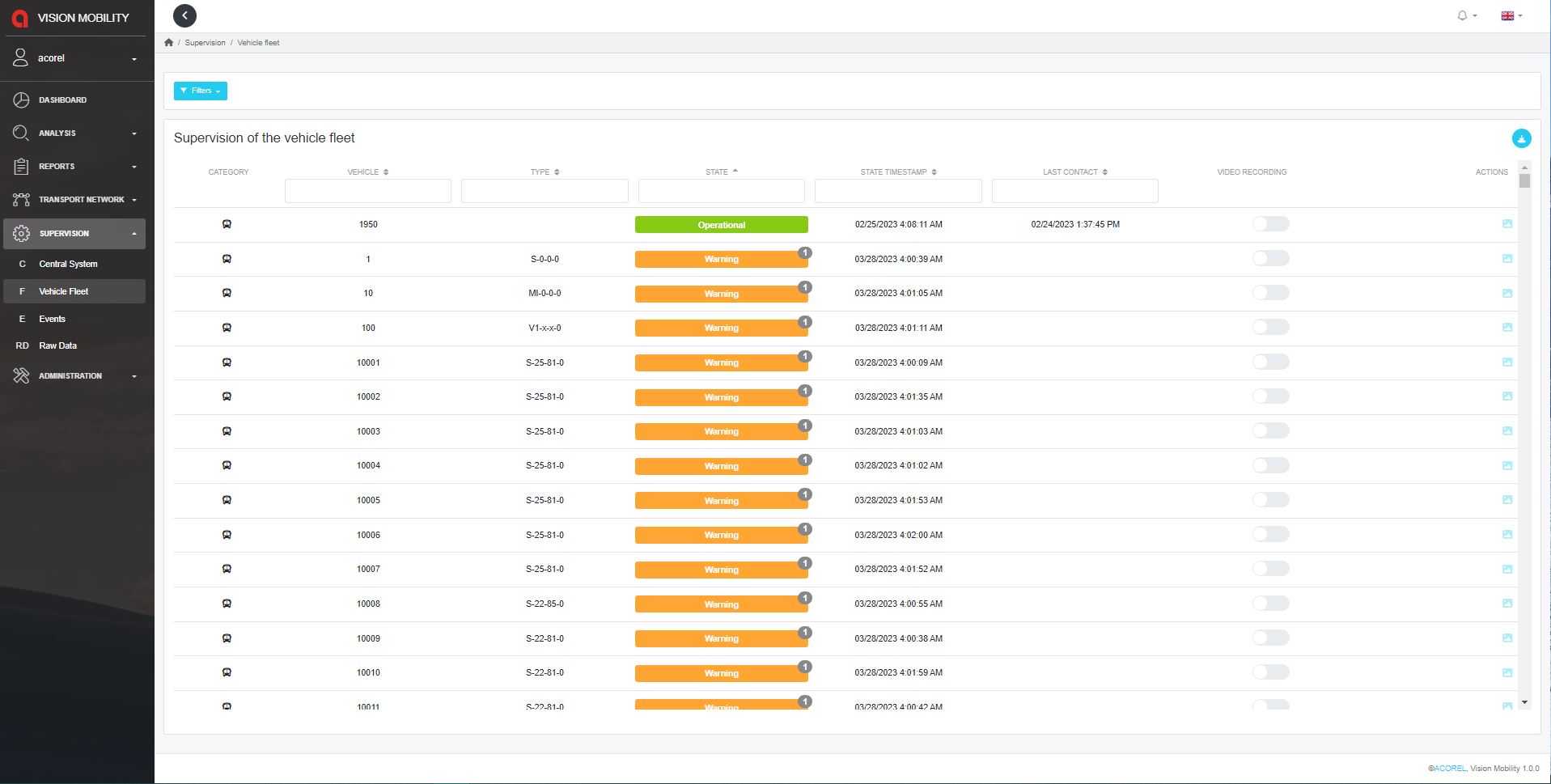Open image action for vehicle 10

[1507, 293]
